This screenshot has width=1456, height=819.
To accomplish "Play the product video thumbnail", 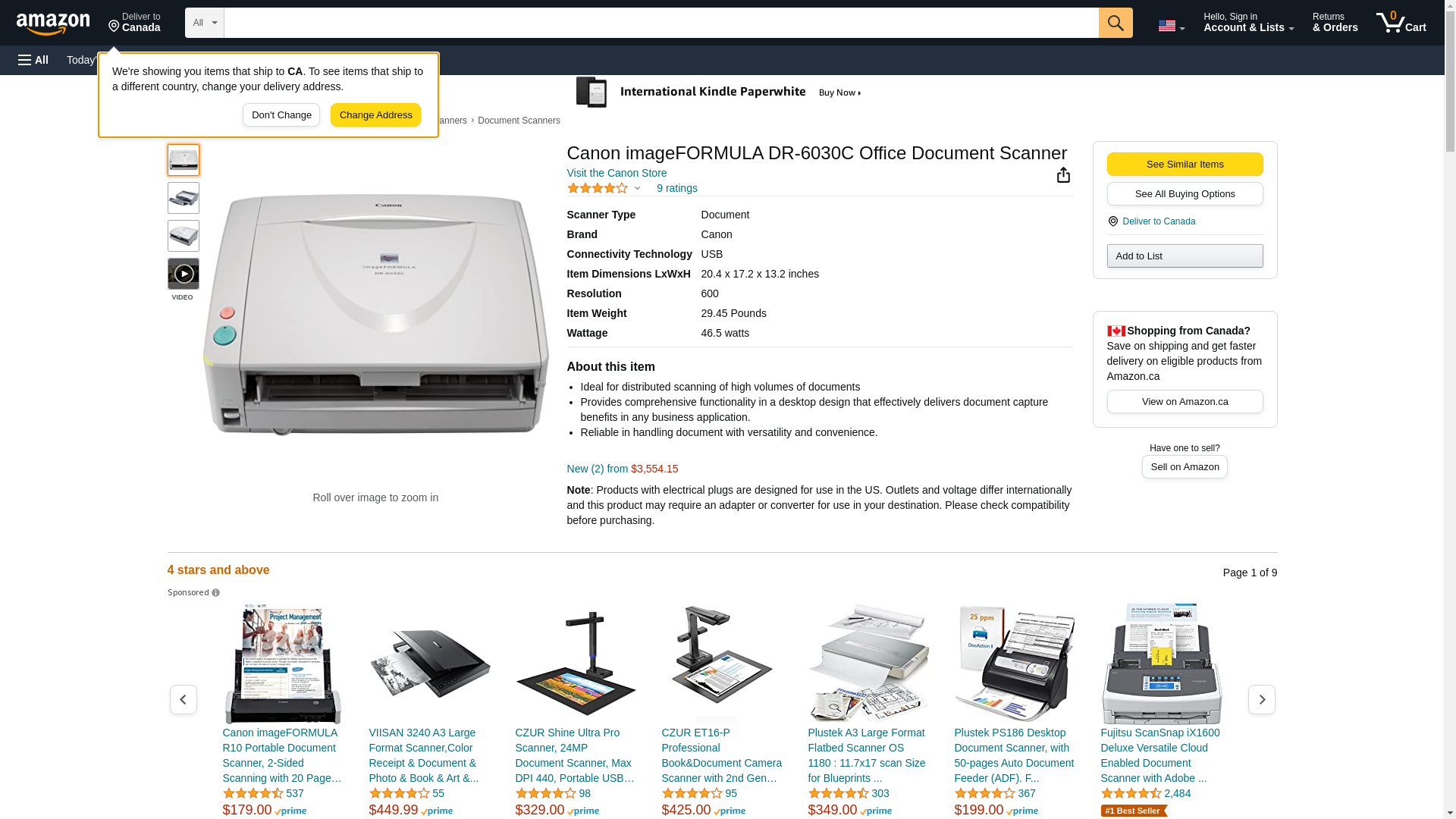I will pos(184,274).
